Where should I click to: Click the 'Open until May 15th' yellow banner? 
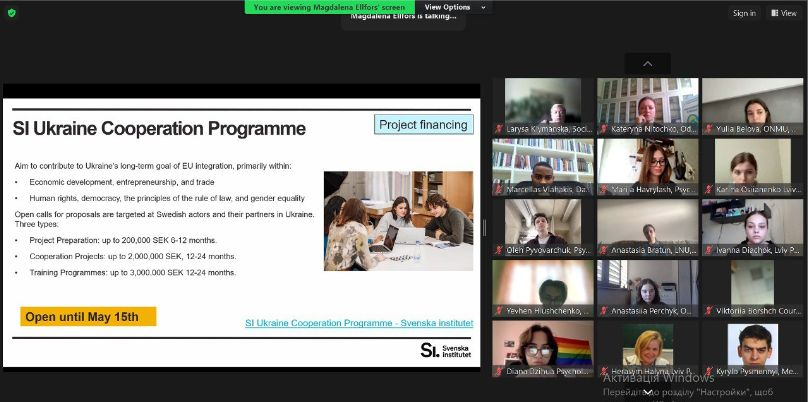pos(88,316)
